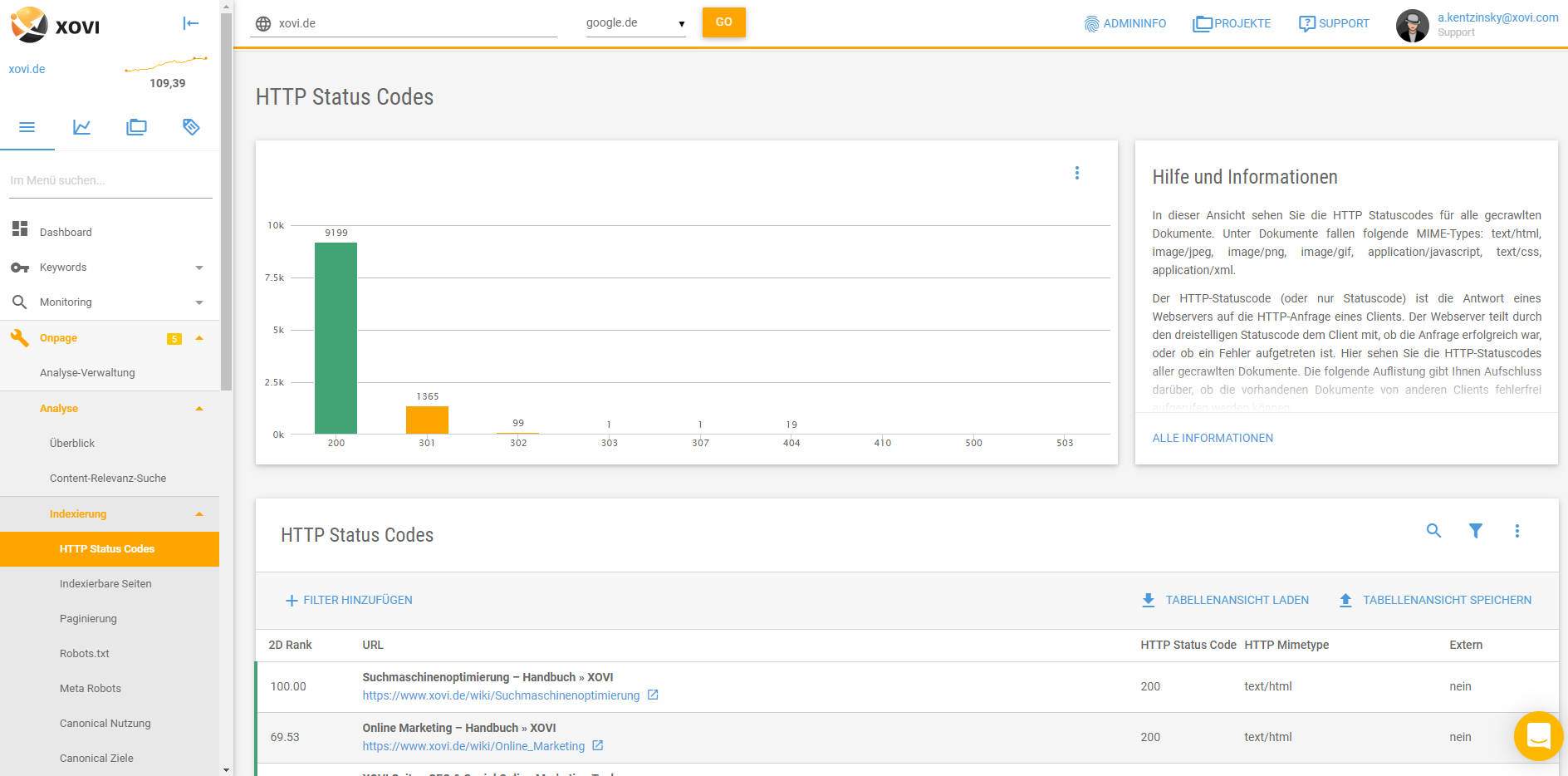Click the table search magnifier icon
Image resolution: width=1568 pixels, height=776 pixels.
pos(1433,530)
